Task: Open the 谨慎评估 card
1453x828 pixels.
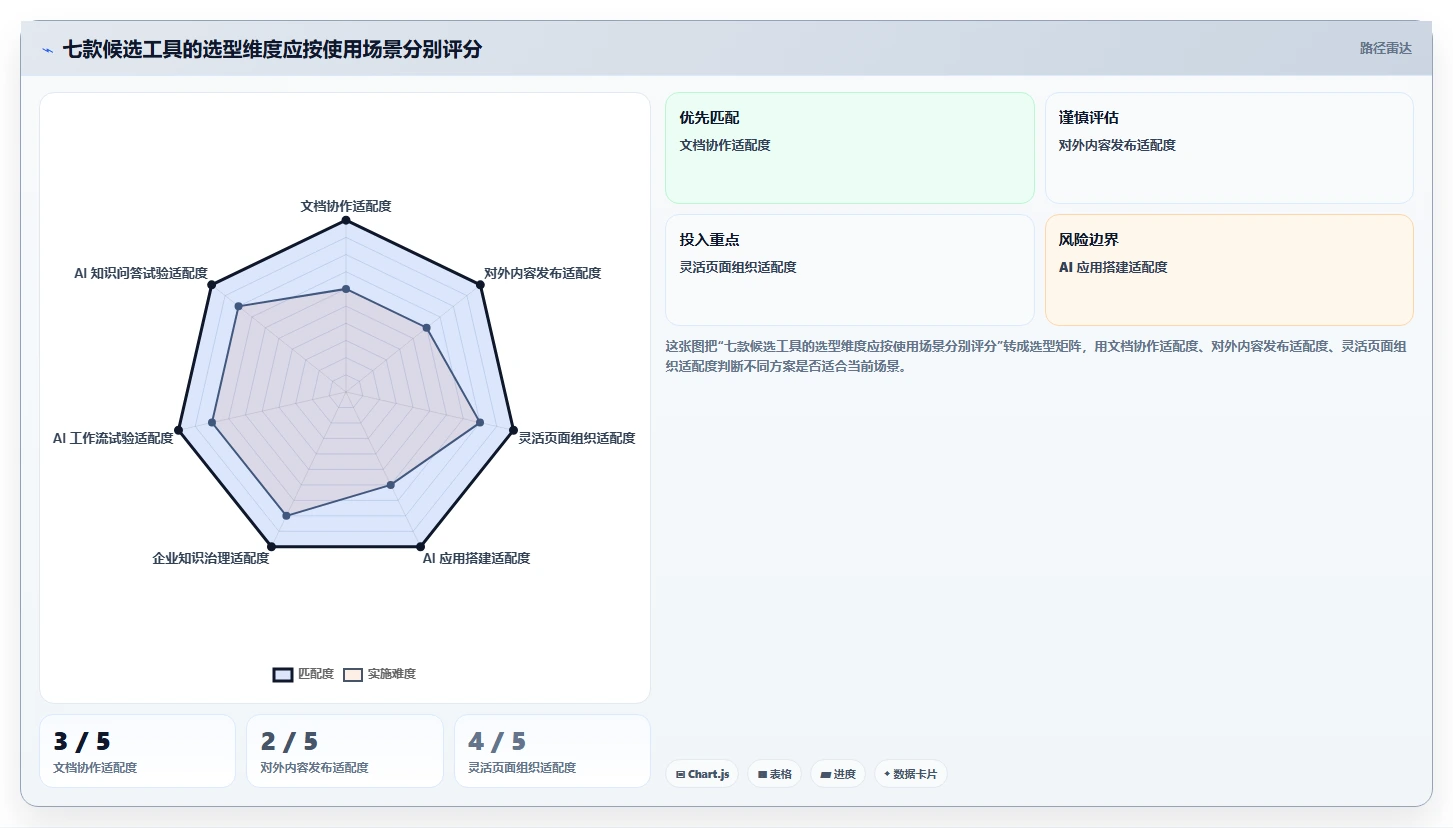Action: tap(1229, 148)
